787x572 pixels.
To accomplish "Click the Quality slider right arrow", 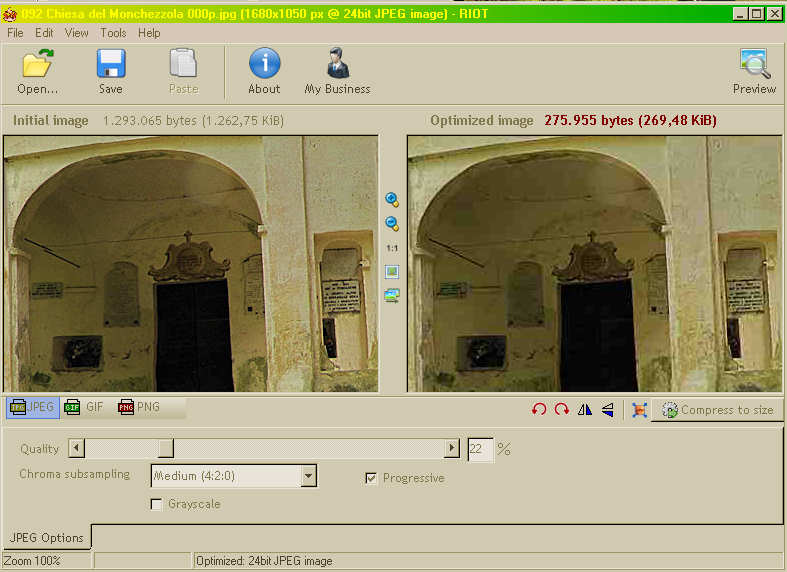I will tap(452, 448).
